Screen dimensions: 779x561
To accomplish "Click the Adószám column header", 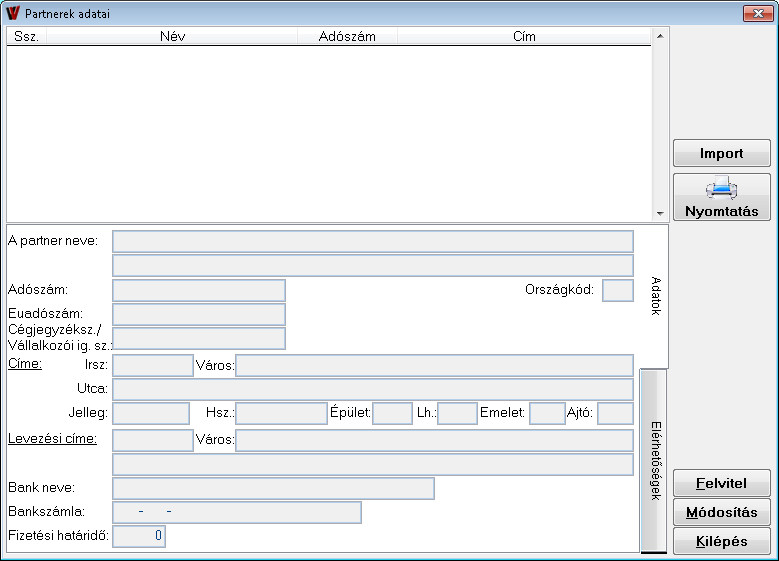I will pyautogui.click(x=347, y=36).
